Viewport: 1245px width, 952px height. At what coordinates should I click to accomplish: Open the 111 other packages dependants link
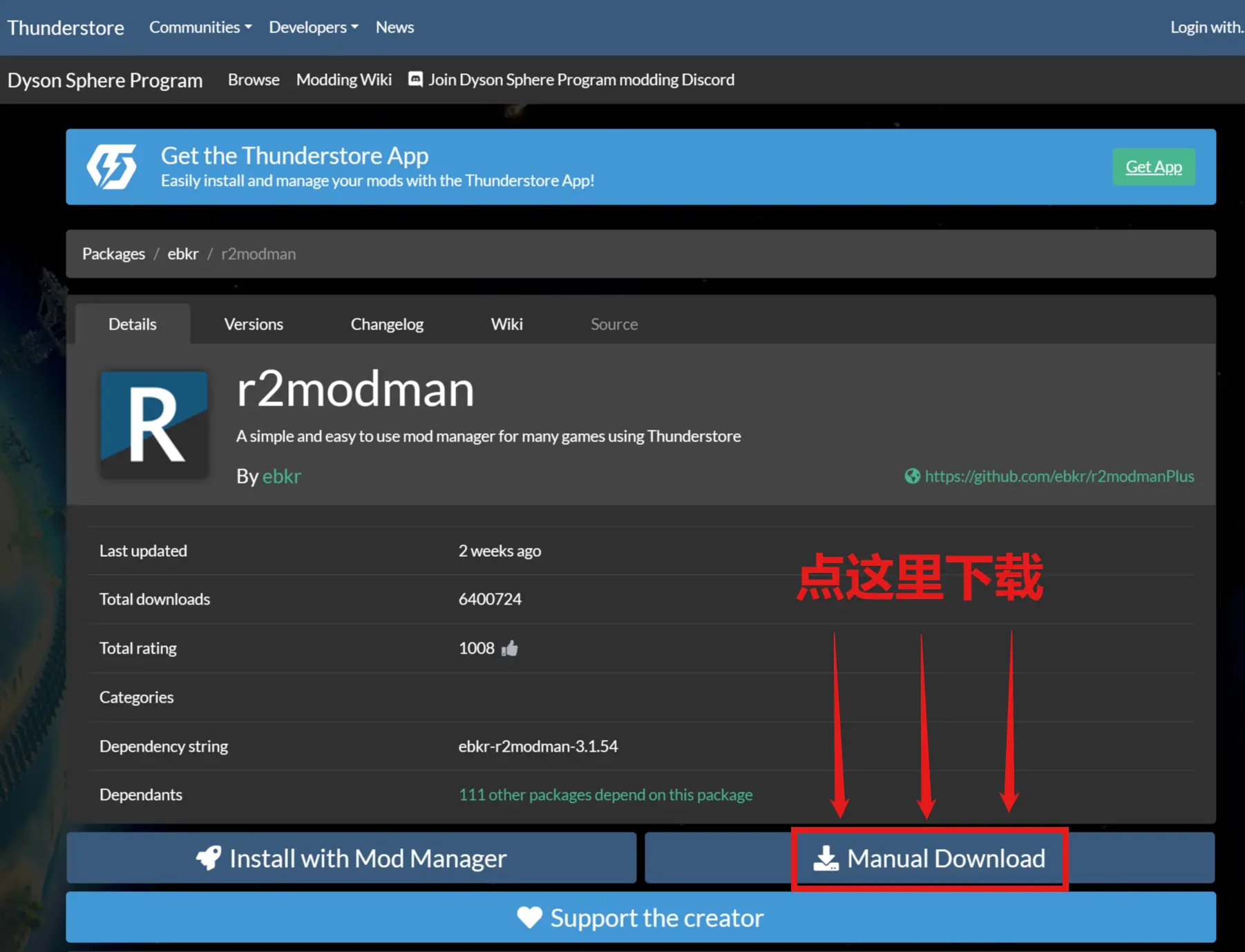(x=605, y=794)
